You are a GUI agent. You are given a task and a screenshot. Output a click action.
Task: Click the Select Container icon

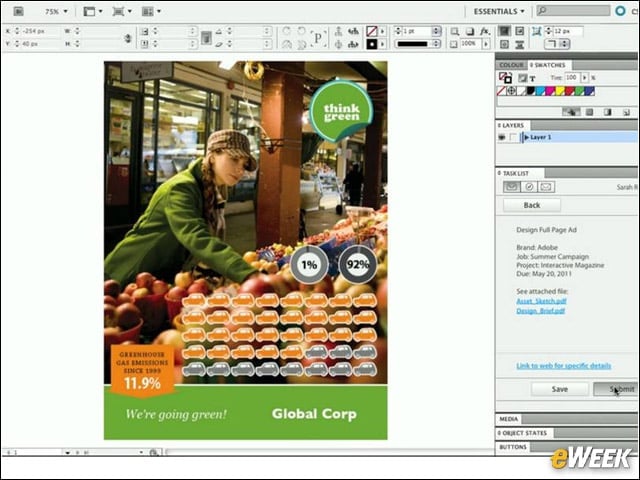[338, 31]
